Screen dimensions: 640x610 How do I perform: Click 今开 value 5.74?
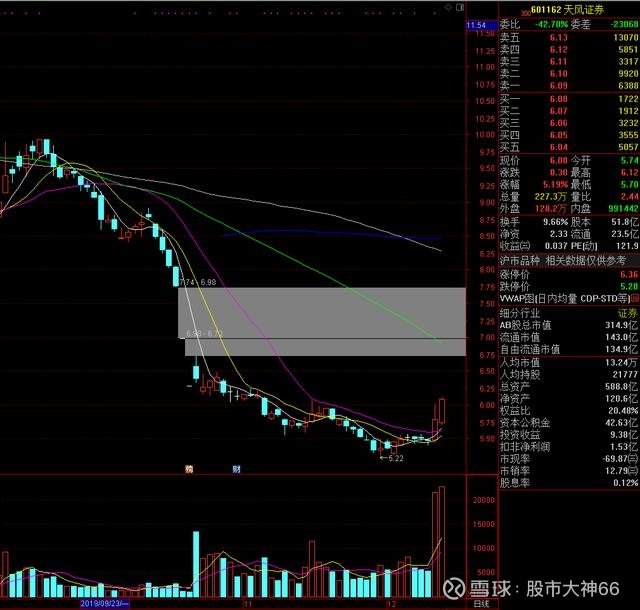[x=629, y=160]
